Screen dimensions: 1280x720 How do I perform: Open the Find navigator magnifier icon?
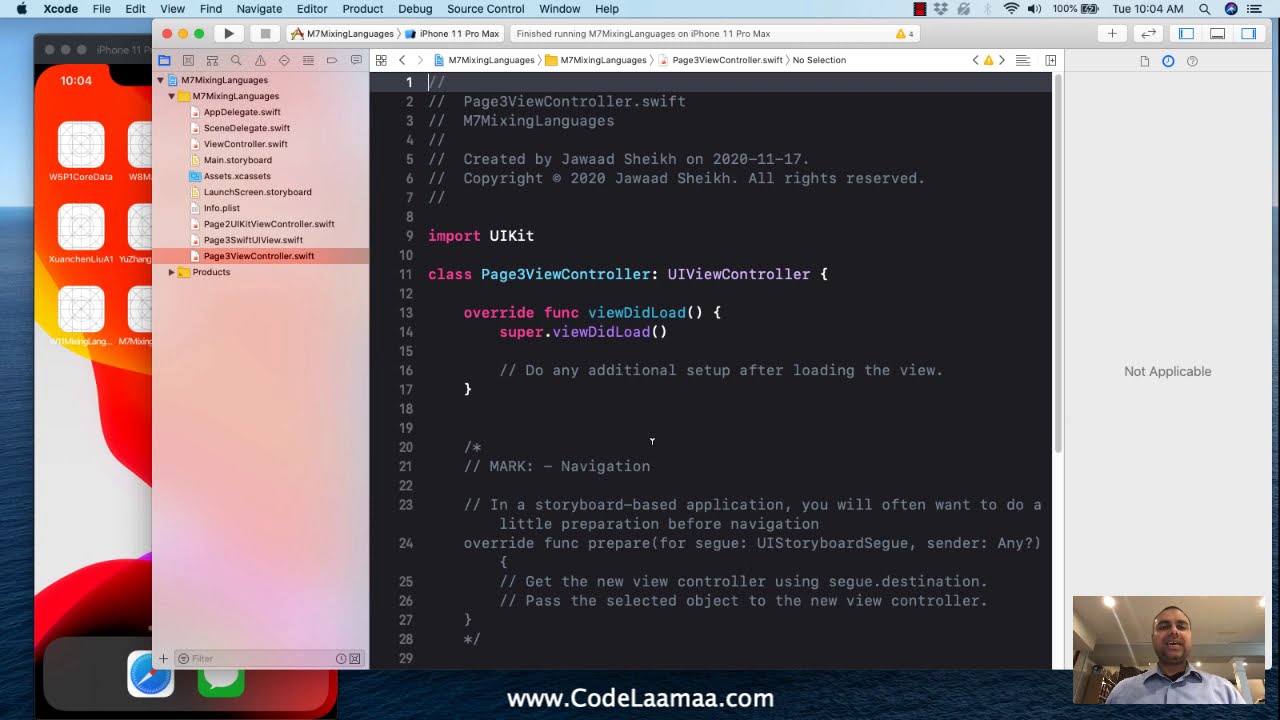click(x=236, y=61)
